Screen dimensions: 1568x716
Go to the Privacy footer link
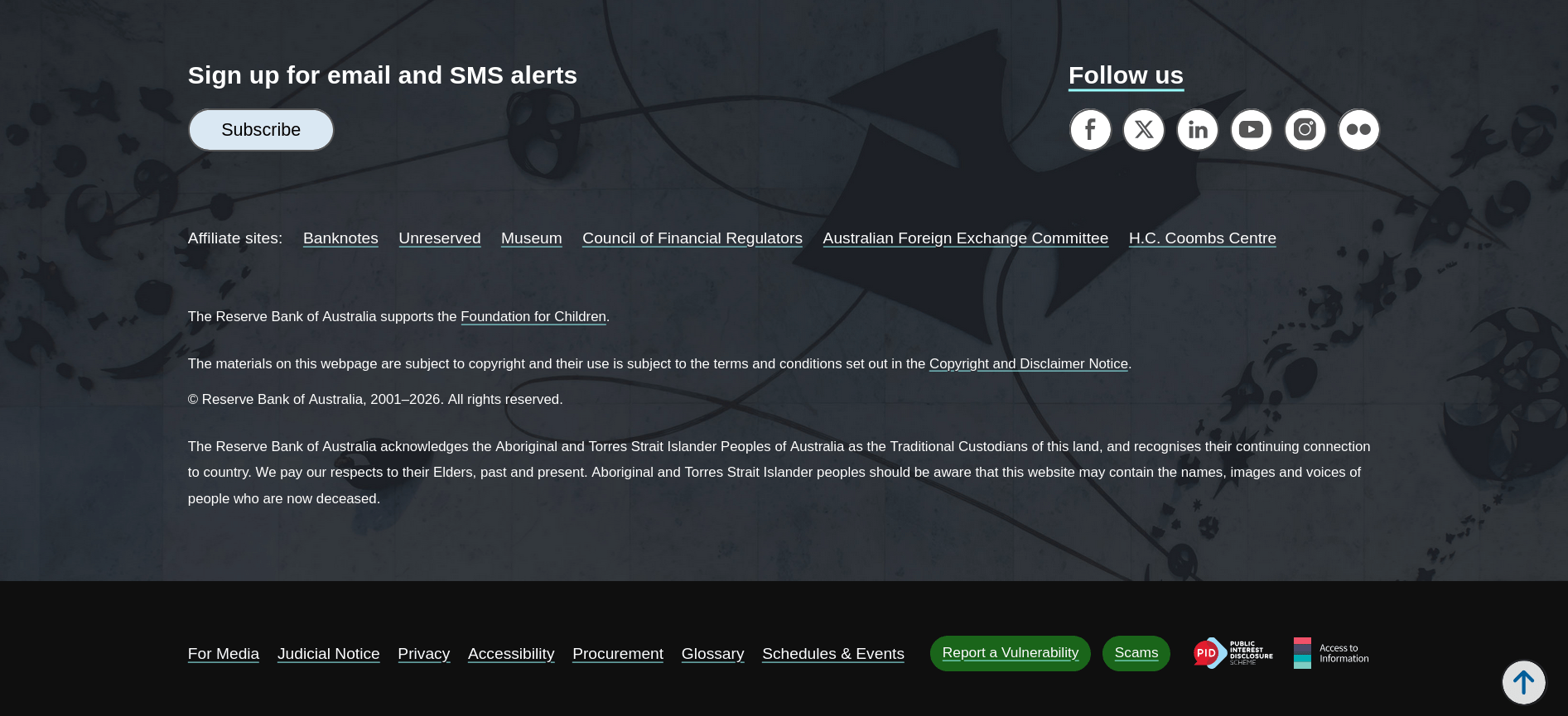(x=423, y=654)
